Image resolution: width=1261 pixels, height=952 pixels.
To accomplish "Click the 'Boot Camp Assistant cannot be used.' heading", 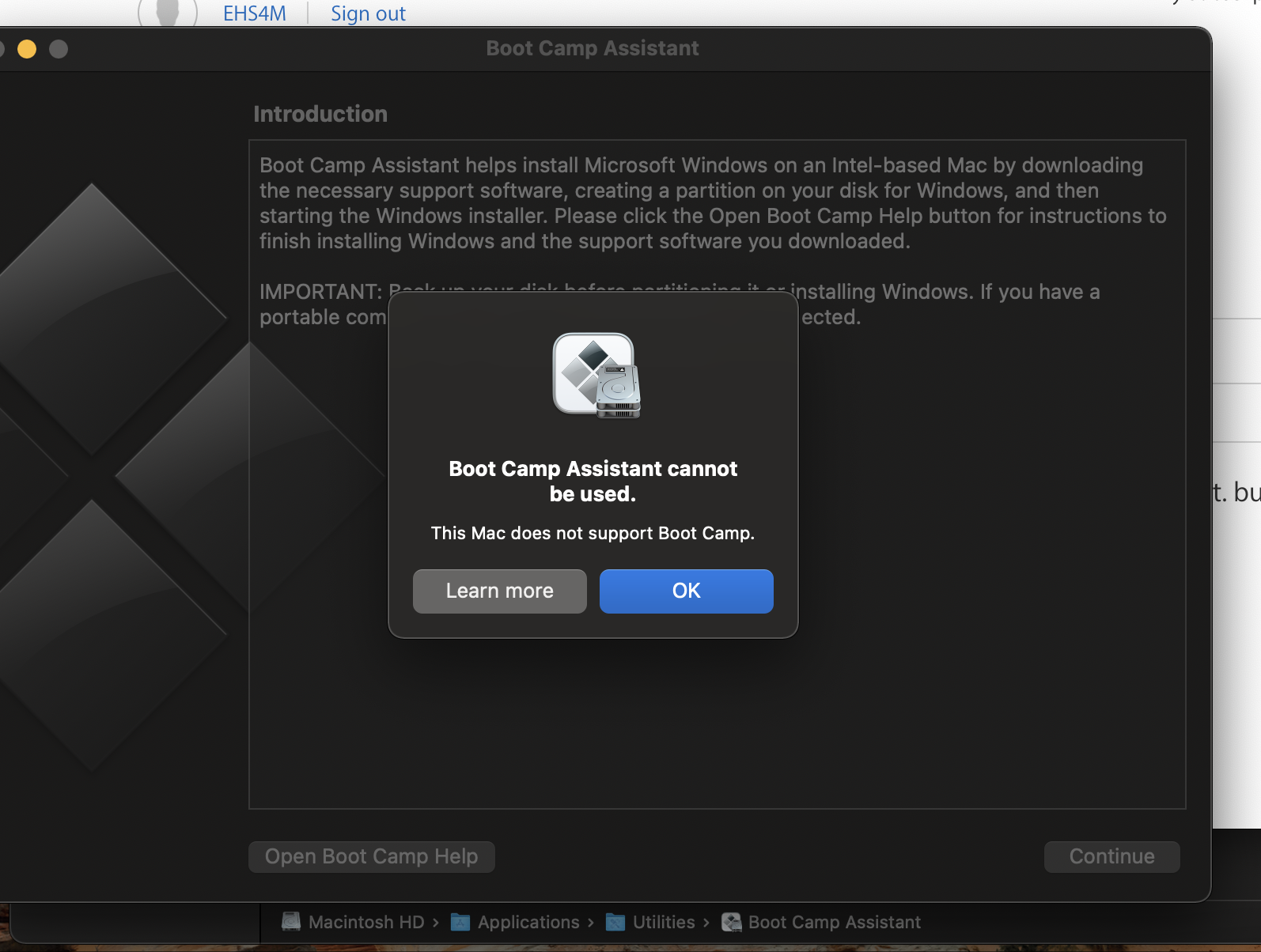I will [x=593, y=481].
